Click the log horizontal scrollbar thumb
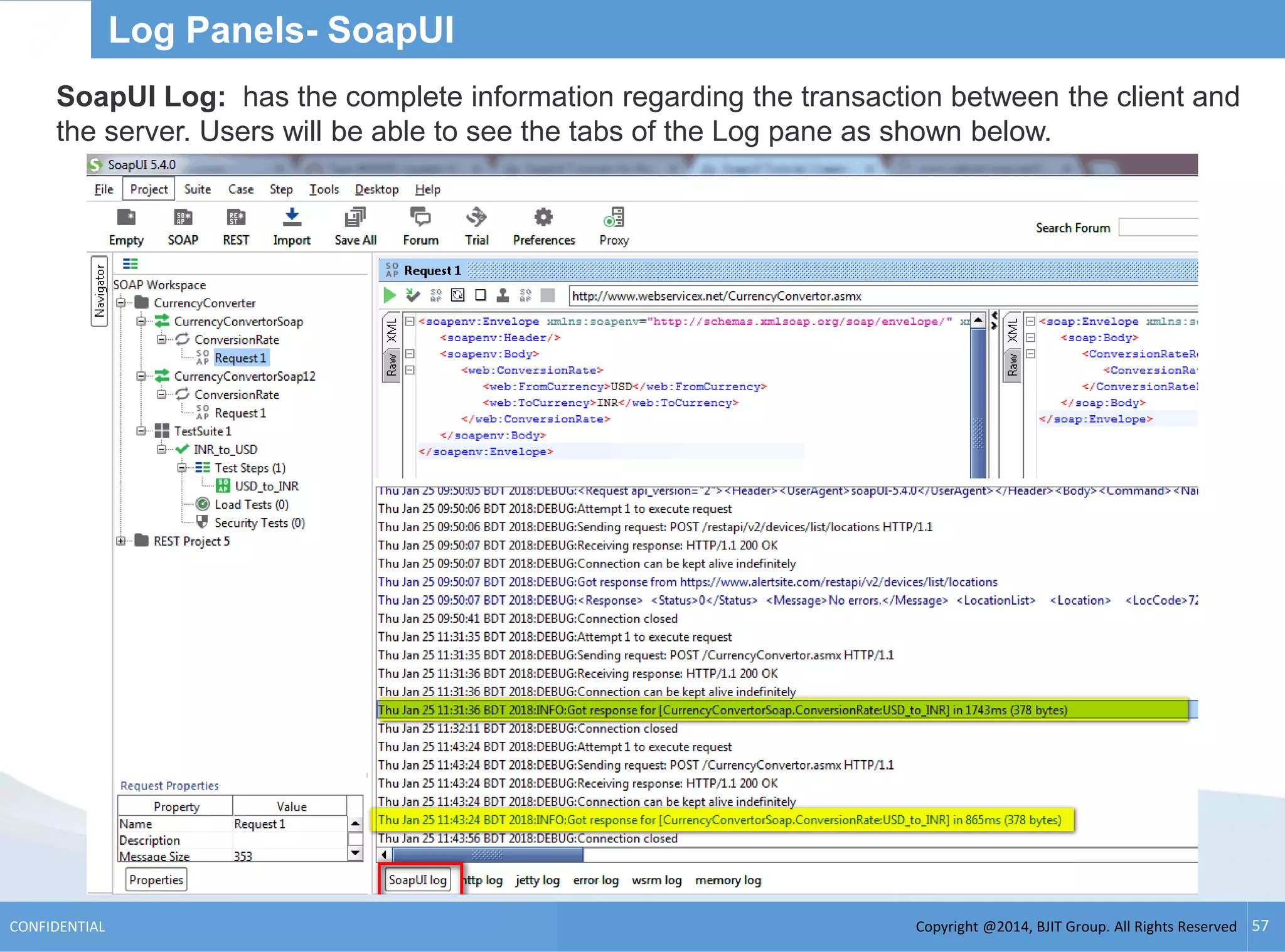This screenshot has height=952, width=1285. click(488, 854)
